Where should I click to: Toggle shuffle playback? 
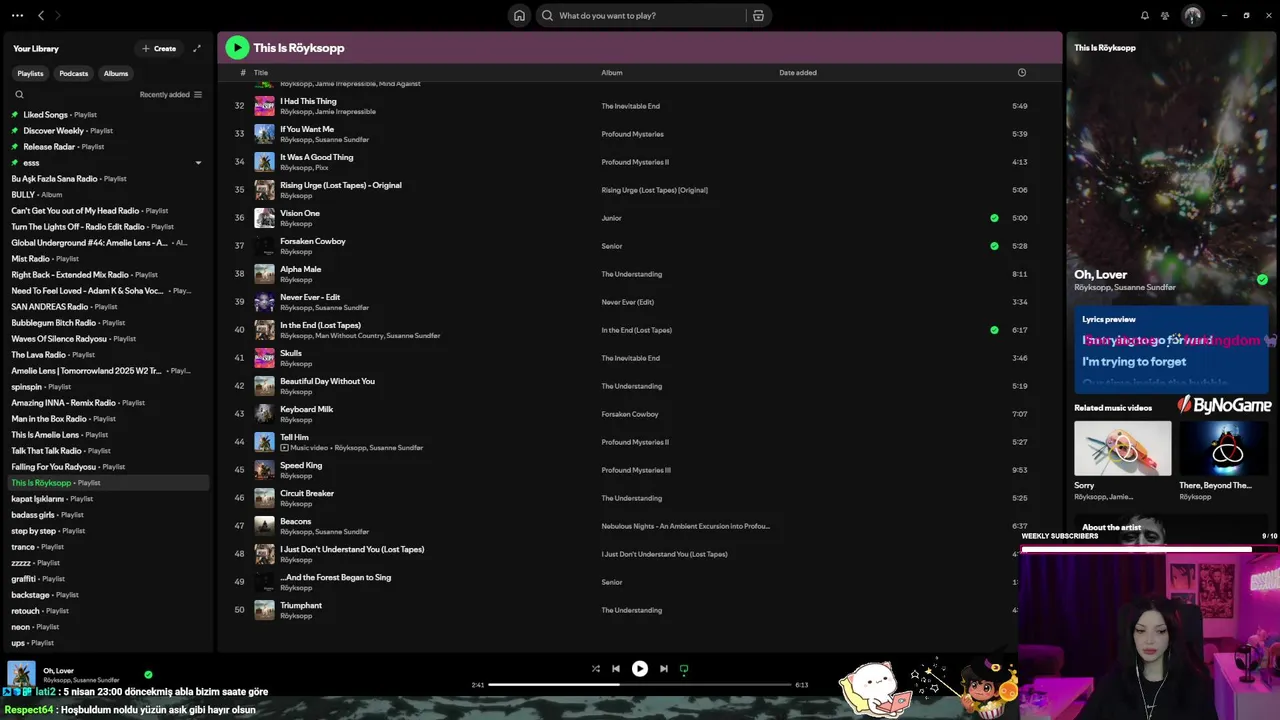click(596, 669)
